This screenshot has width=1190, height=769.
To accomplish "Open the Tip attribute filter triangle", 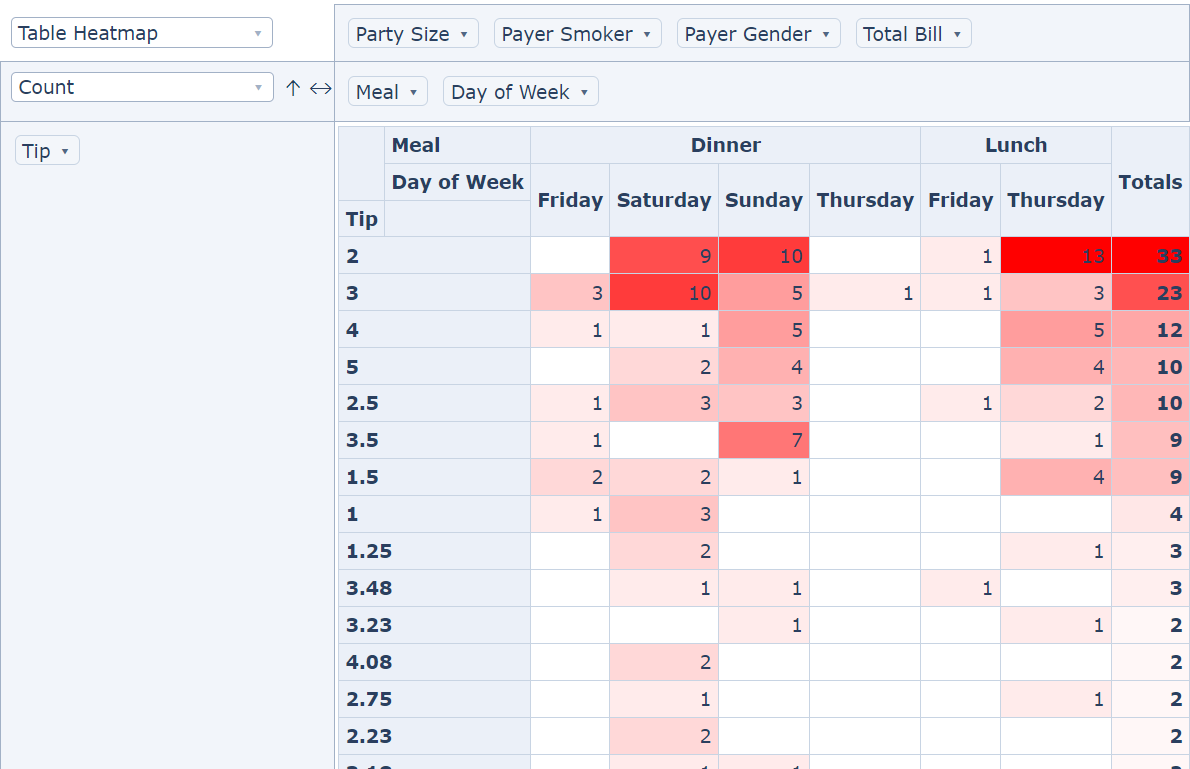I will click(65, 152).
